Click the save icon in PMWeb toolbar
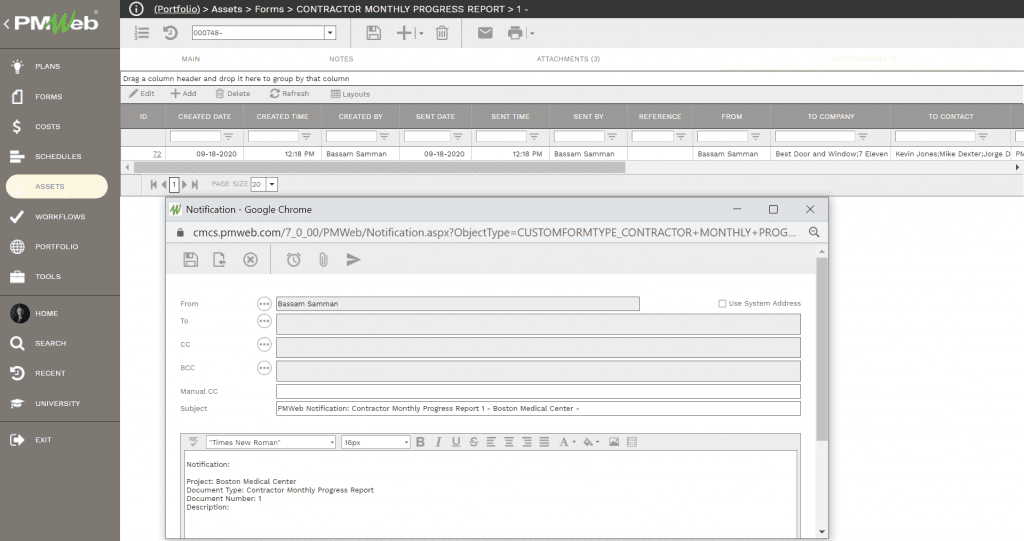This screenshot has height=541, width=1024. pos(374,33)
